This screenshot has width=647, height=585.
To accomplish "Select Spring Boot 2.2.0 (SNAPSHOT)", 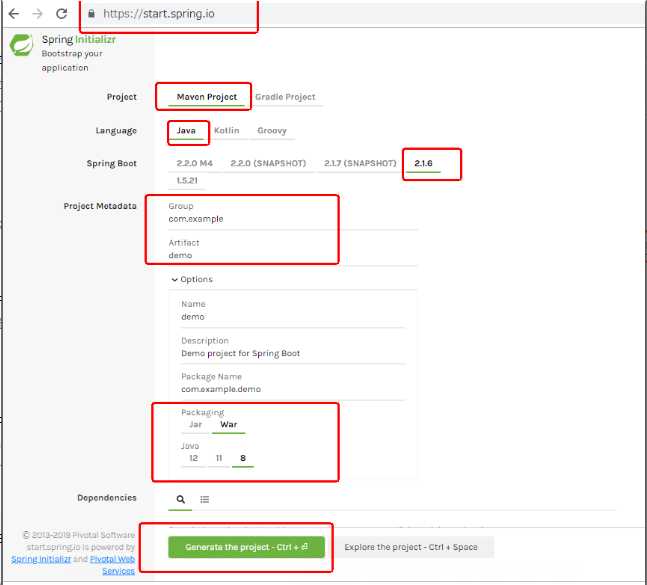I will (x=268, y=163).
